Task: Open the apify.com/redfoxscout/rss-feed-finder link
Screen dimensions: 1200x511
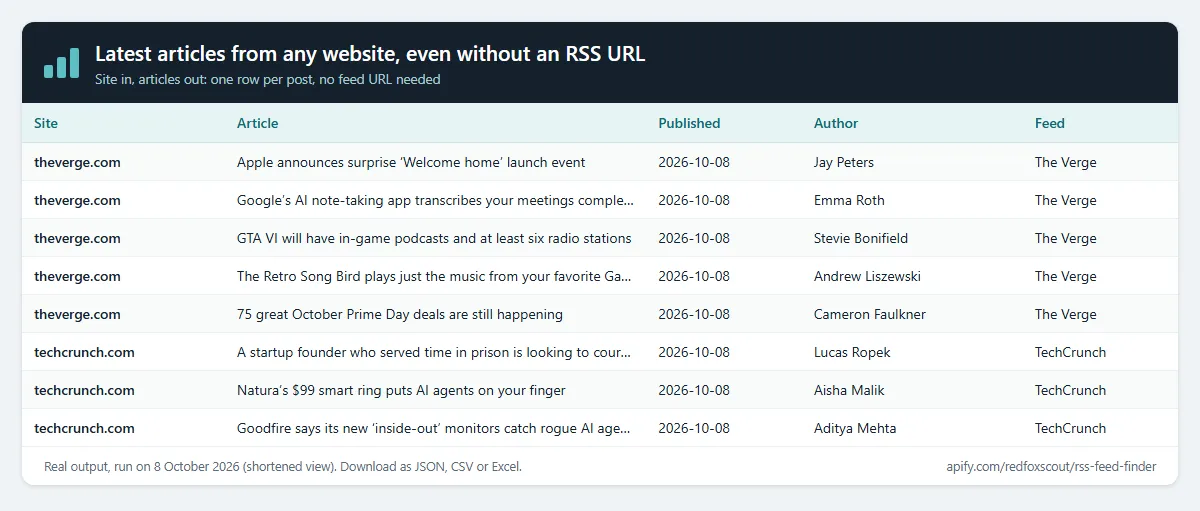Action: pos(1051,466)
